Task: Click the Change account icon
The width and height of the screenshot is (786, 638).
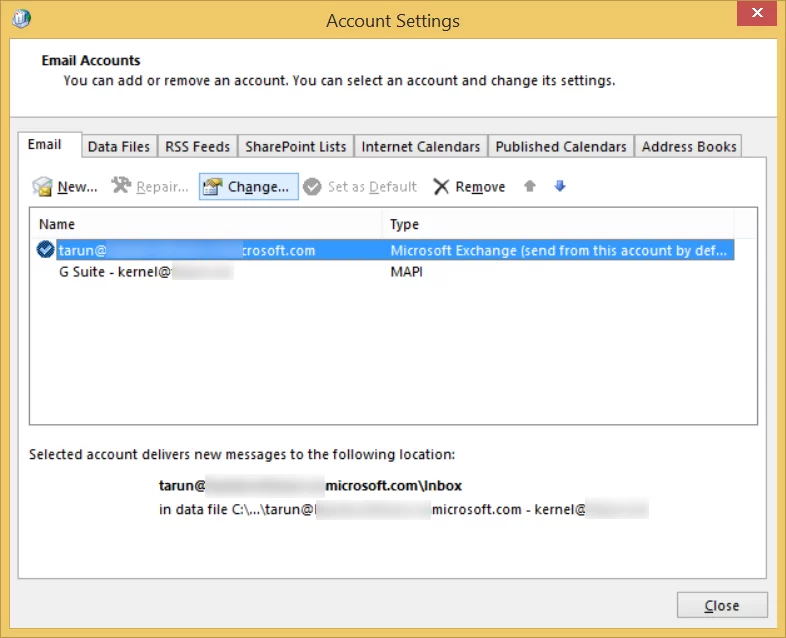Action: tap(213, 186)
